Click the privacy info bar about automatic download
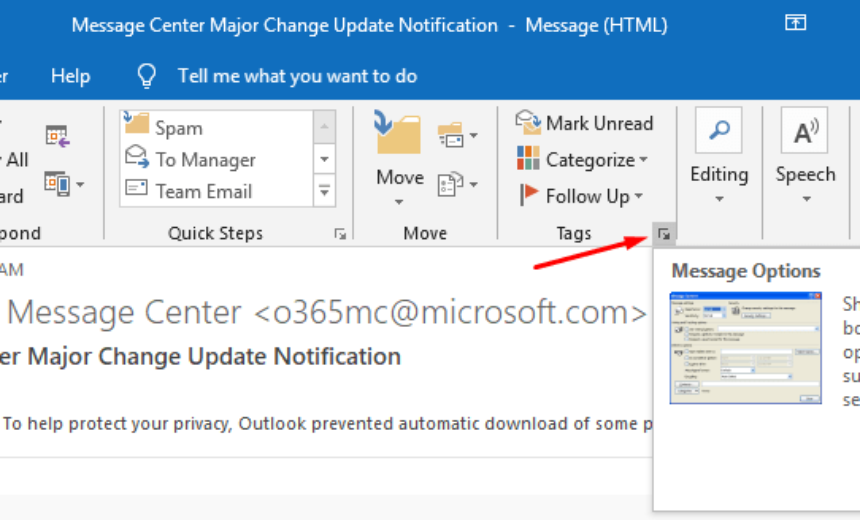This screenshot has width=860, height=520. point(326,423)
